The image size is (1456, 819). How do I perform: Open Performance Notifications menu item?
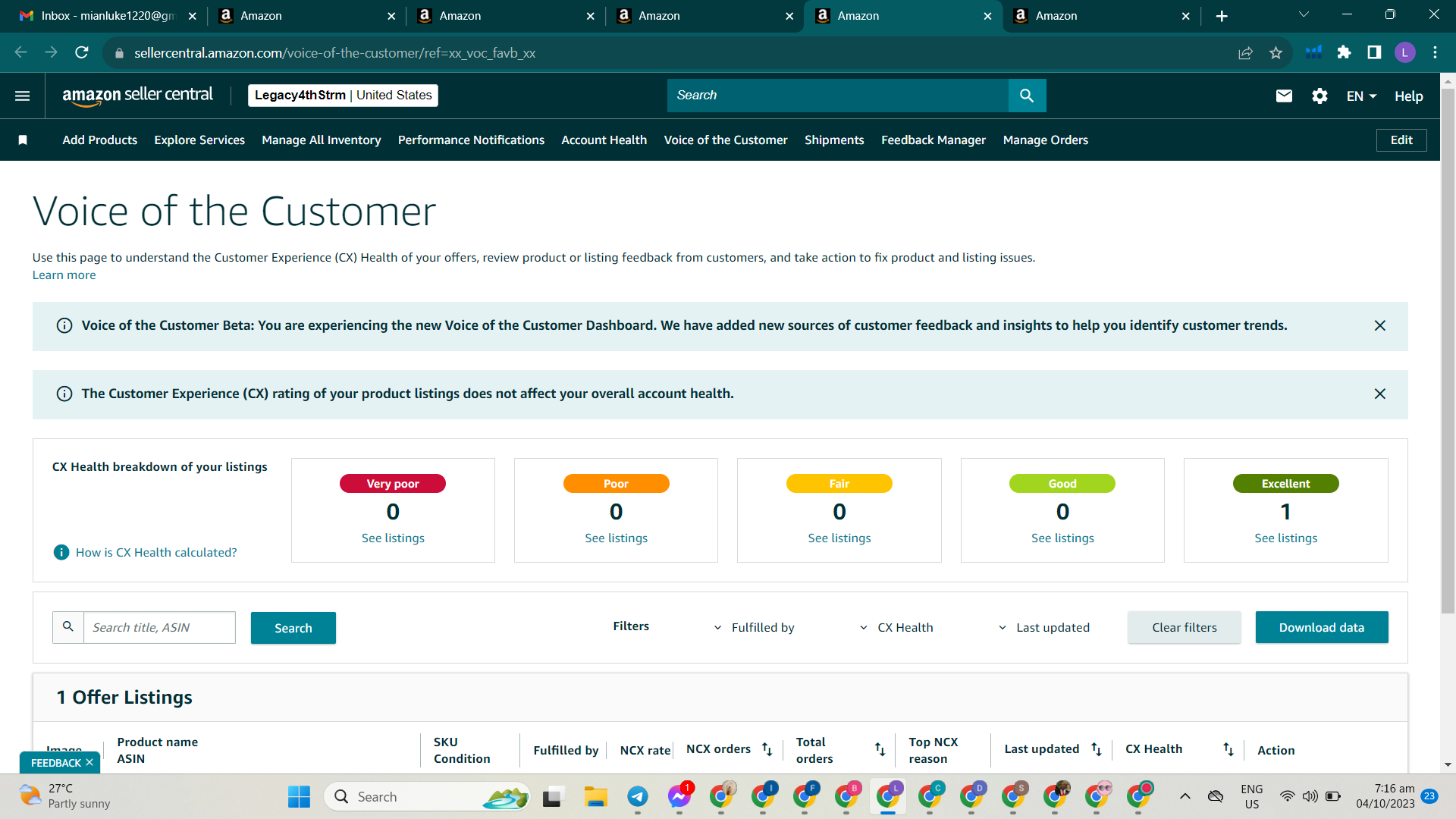point(471,140)
